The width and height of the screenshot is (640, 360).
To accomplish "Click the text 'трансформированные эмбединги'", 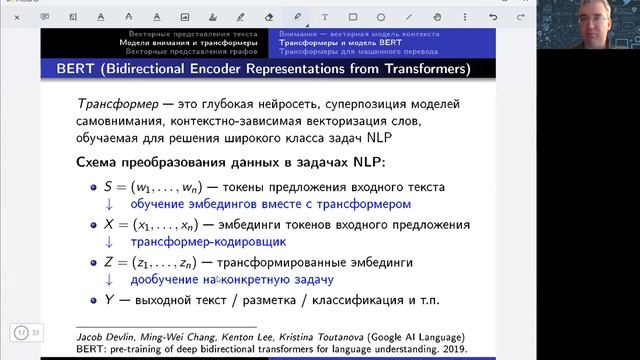I will (x=314, y=262).
